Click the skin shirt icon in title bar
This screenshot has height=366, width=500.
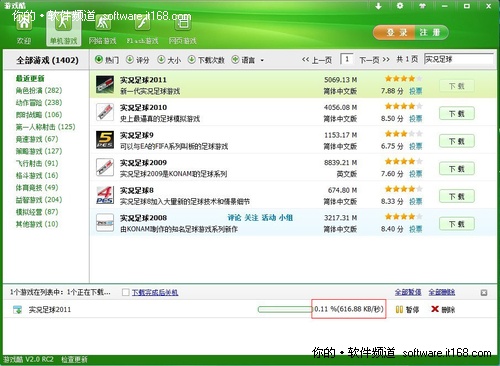tap(422, 6)
